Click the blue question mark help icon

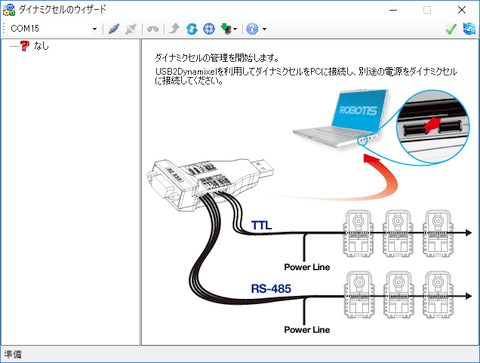[x=252, y=29]
